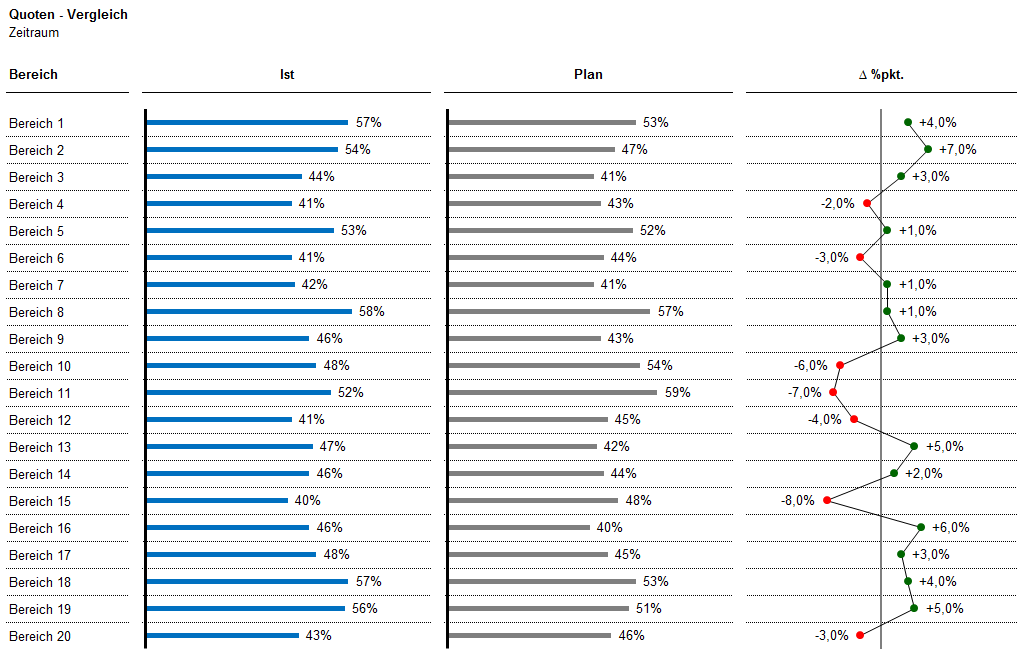Image resolution: width=1025 pixels, height=652 pixels.
Task: Click the blue 40% Ist bar for Bereich 15
Action: click(x=218, y=500)
